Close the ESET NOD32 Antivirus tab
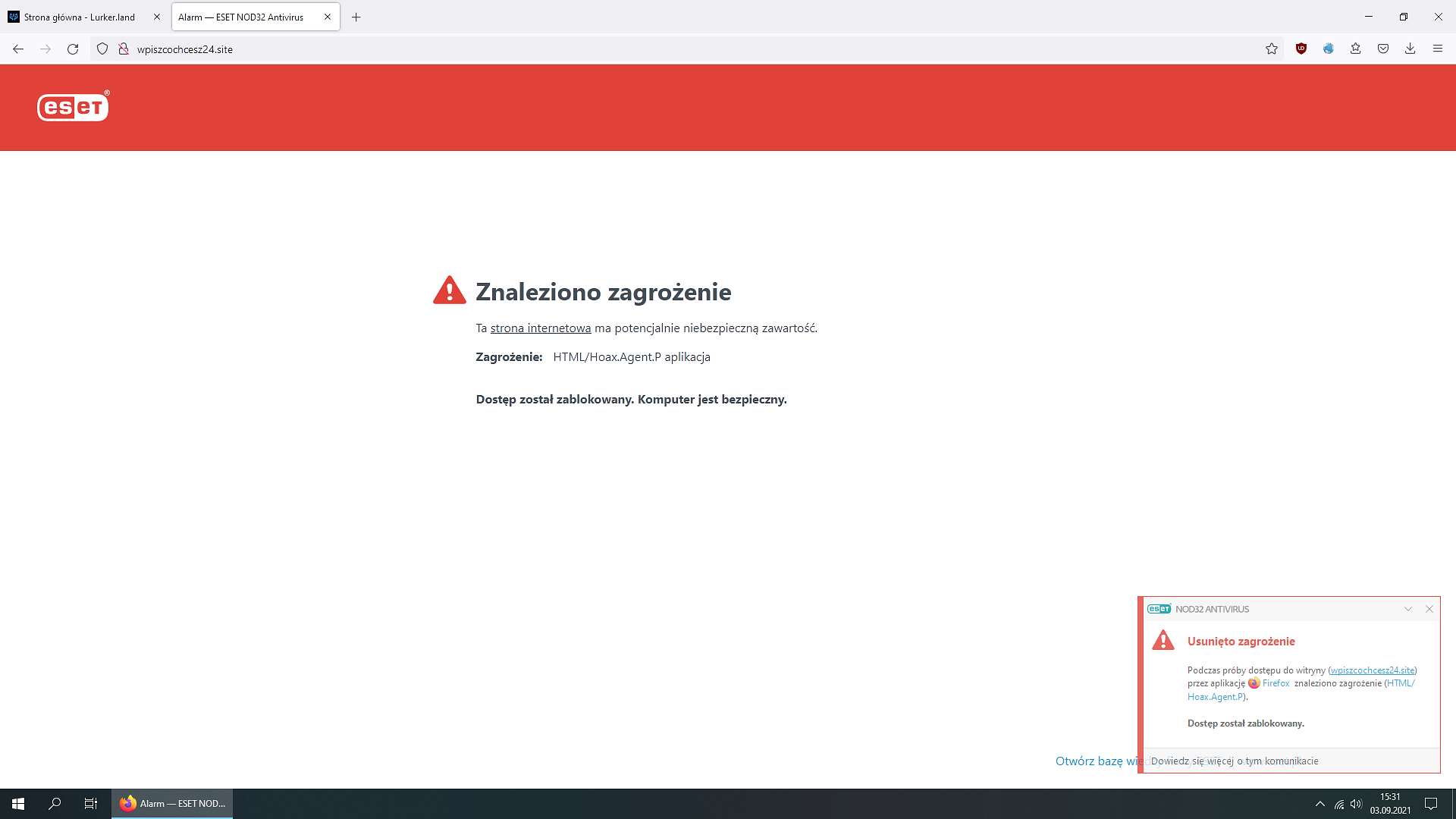The height and width of the screenshot is (819, 1456). point(328,17)
